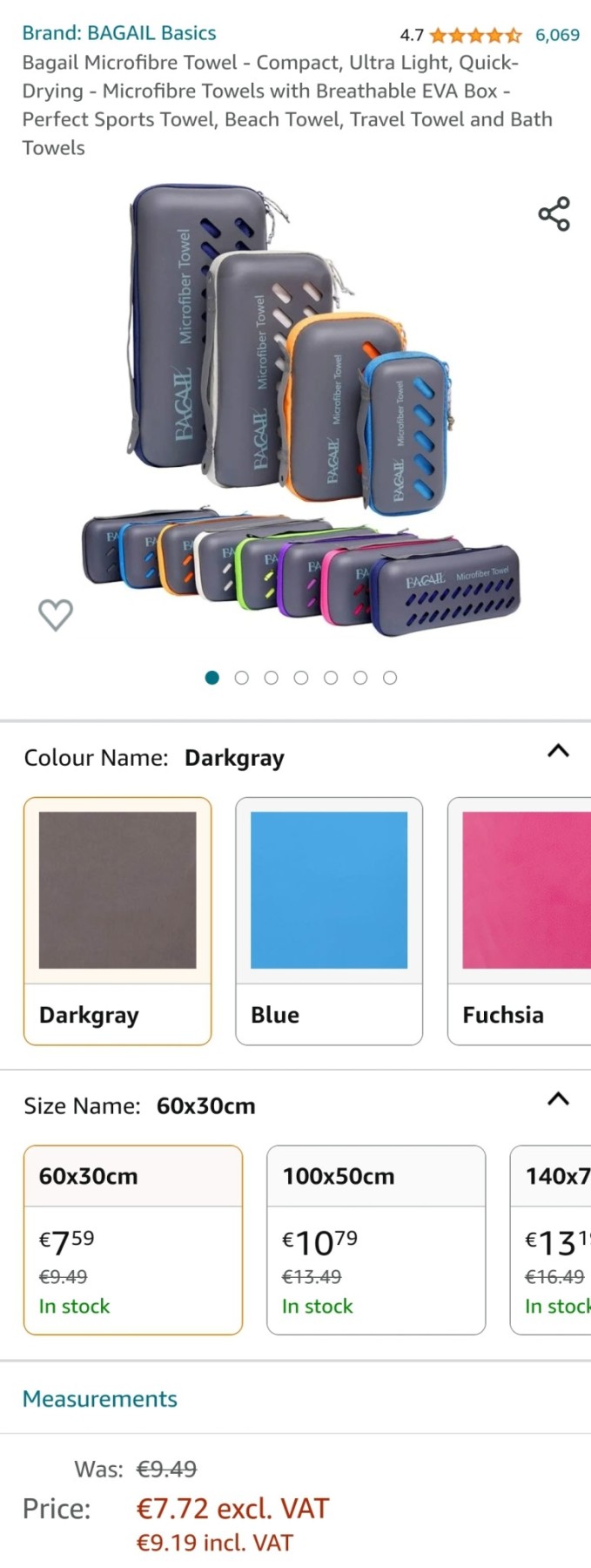Jump to the fourth image carousel dot
This screenshot has width=591, height=1568.
pos(301,678)
